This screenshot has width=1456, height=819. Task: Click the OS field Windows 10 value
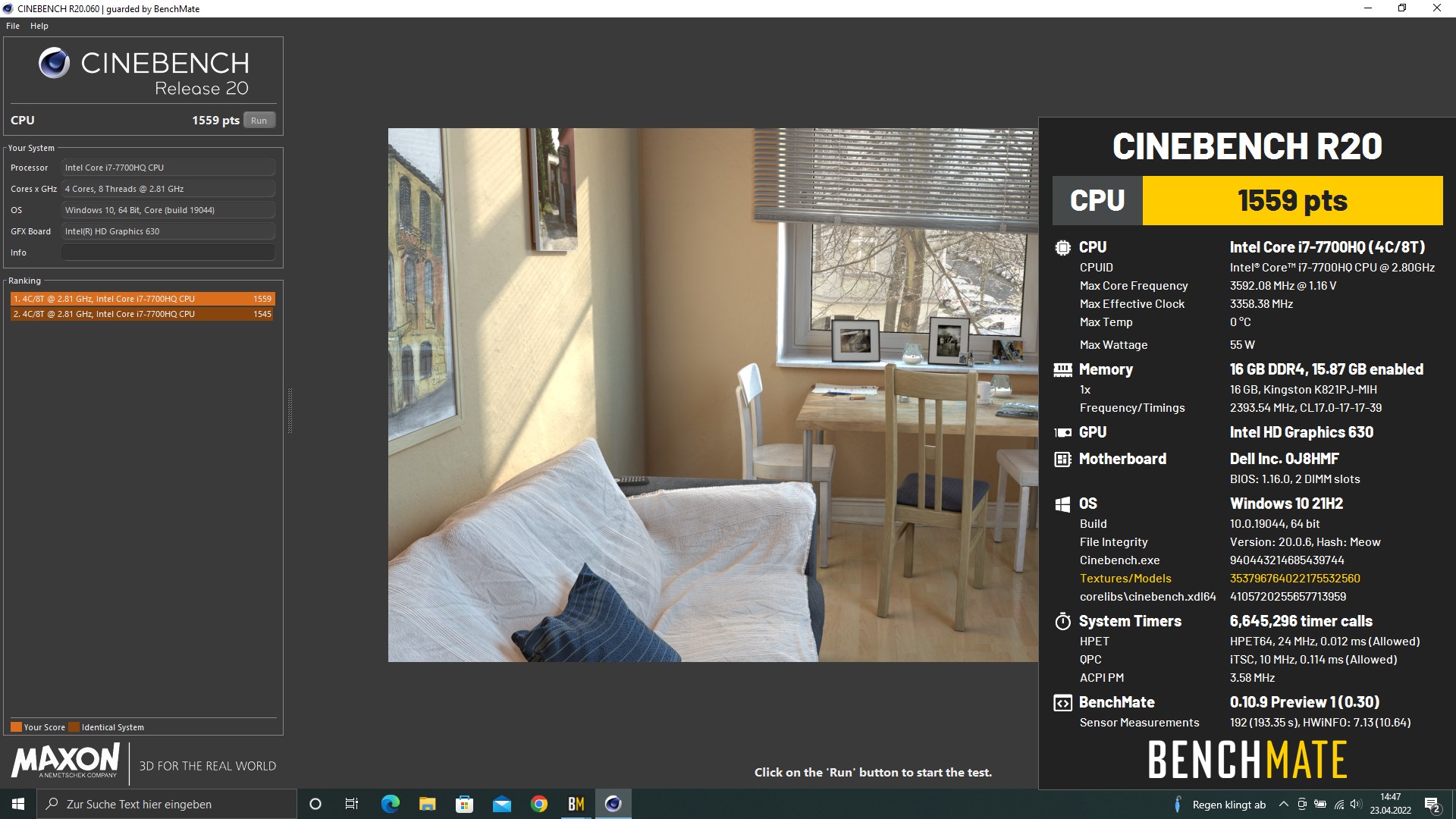[x=168, y=210]
